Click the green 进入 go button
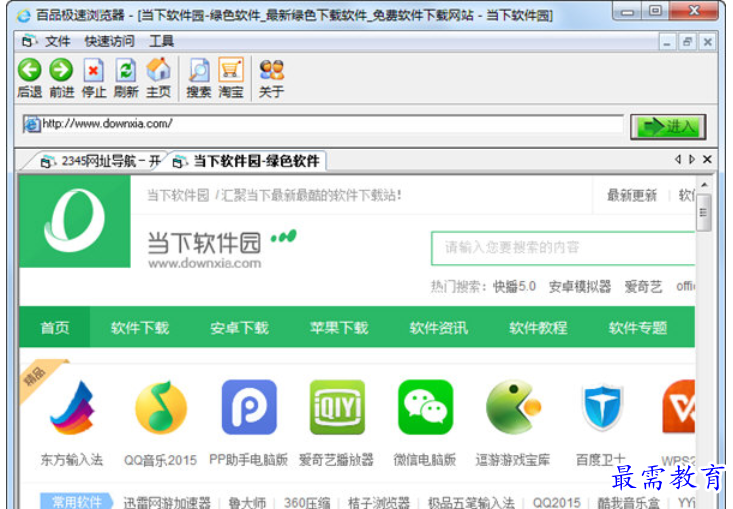Image resolution: width=733 pixels, height=509 pixels. pos(668,127)
